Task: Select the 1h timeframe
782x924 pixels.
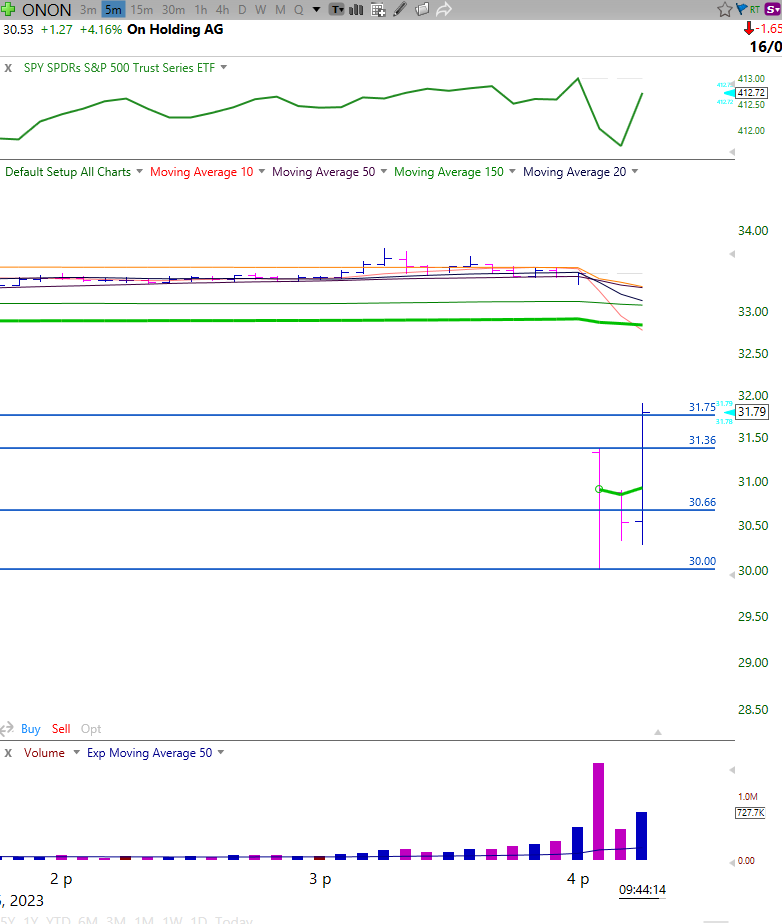Action: click(x=201, y=10)
